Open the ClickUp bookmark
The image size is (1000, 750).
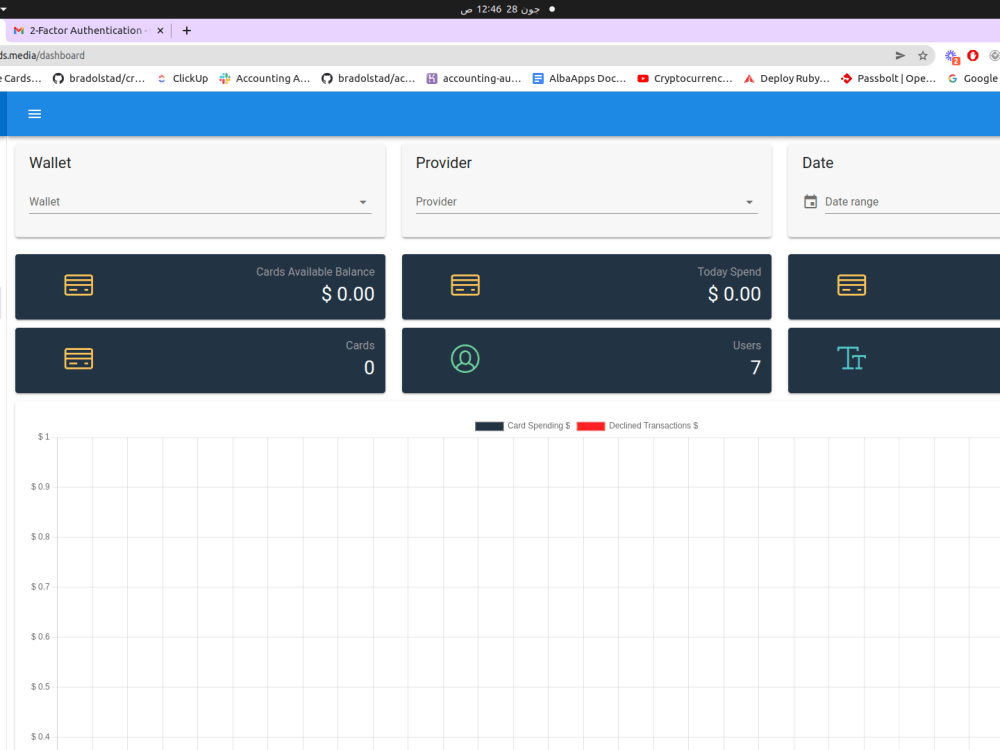183,78
